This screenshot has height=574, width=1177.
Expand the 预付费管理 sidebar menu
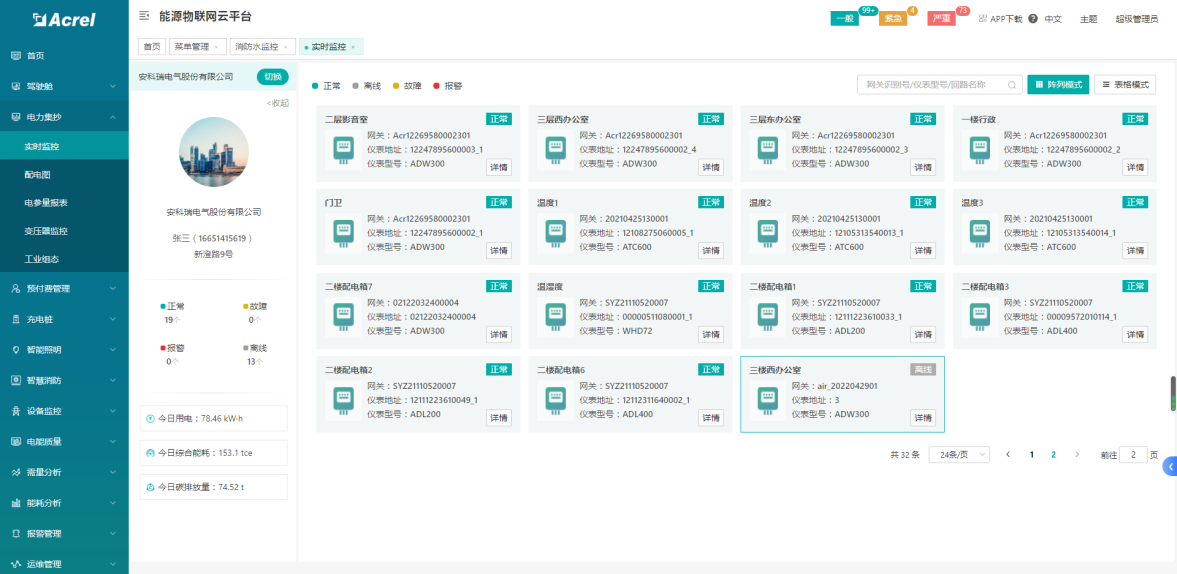[64, 289]
